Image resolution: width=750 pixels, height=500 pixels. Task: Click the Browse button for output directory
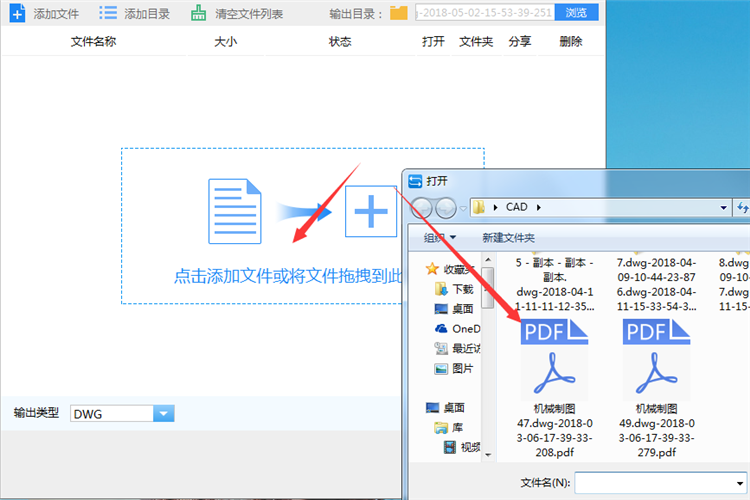click(576, 12)
